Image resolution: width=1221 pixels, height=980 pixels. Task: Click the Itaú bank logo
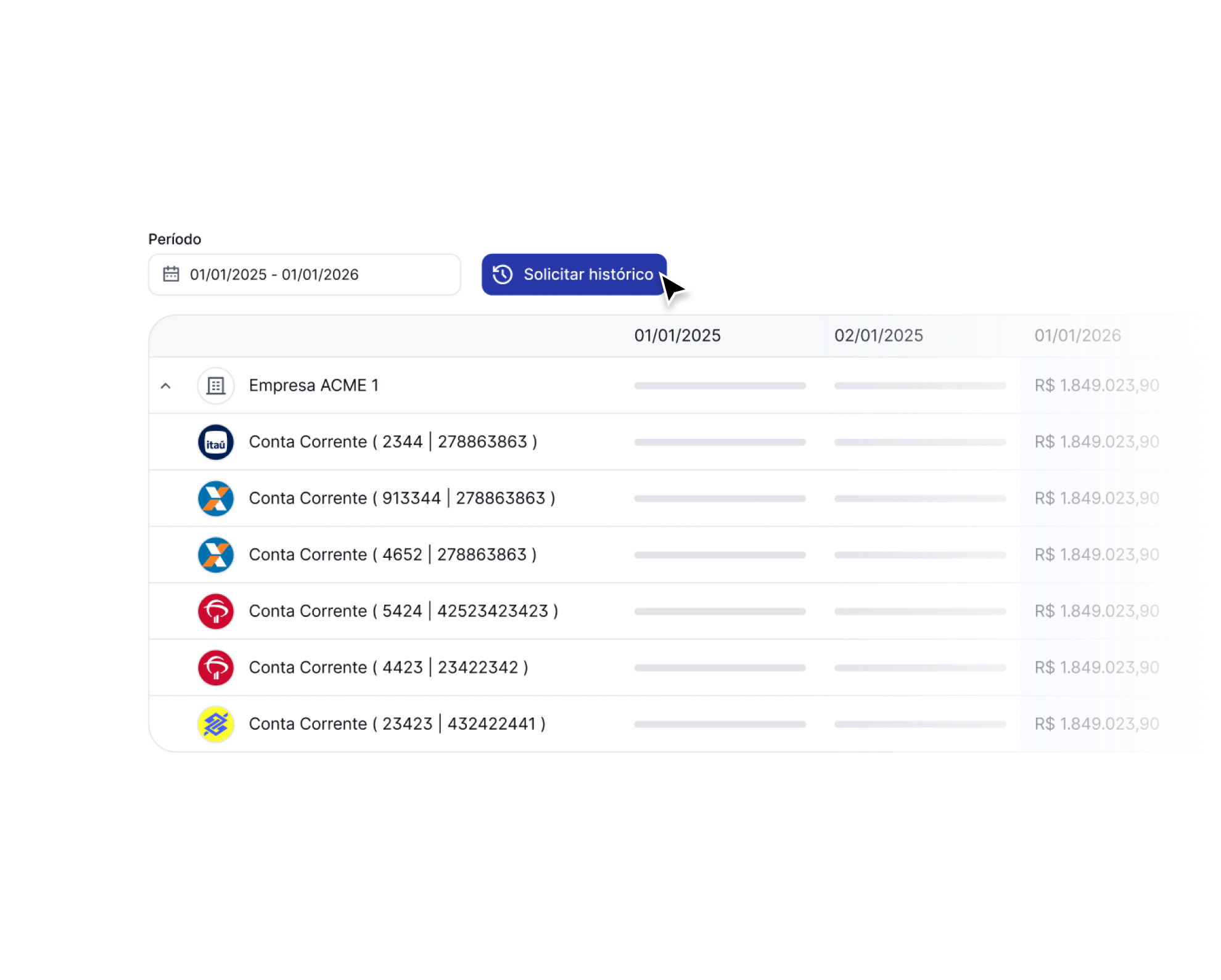coord(216,443)
